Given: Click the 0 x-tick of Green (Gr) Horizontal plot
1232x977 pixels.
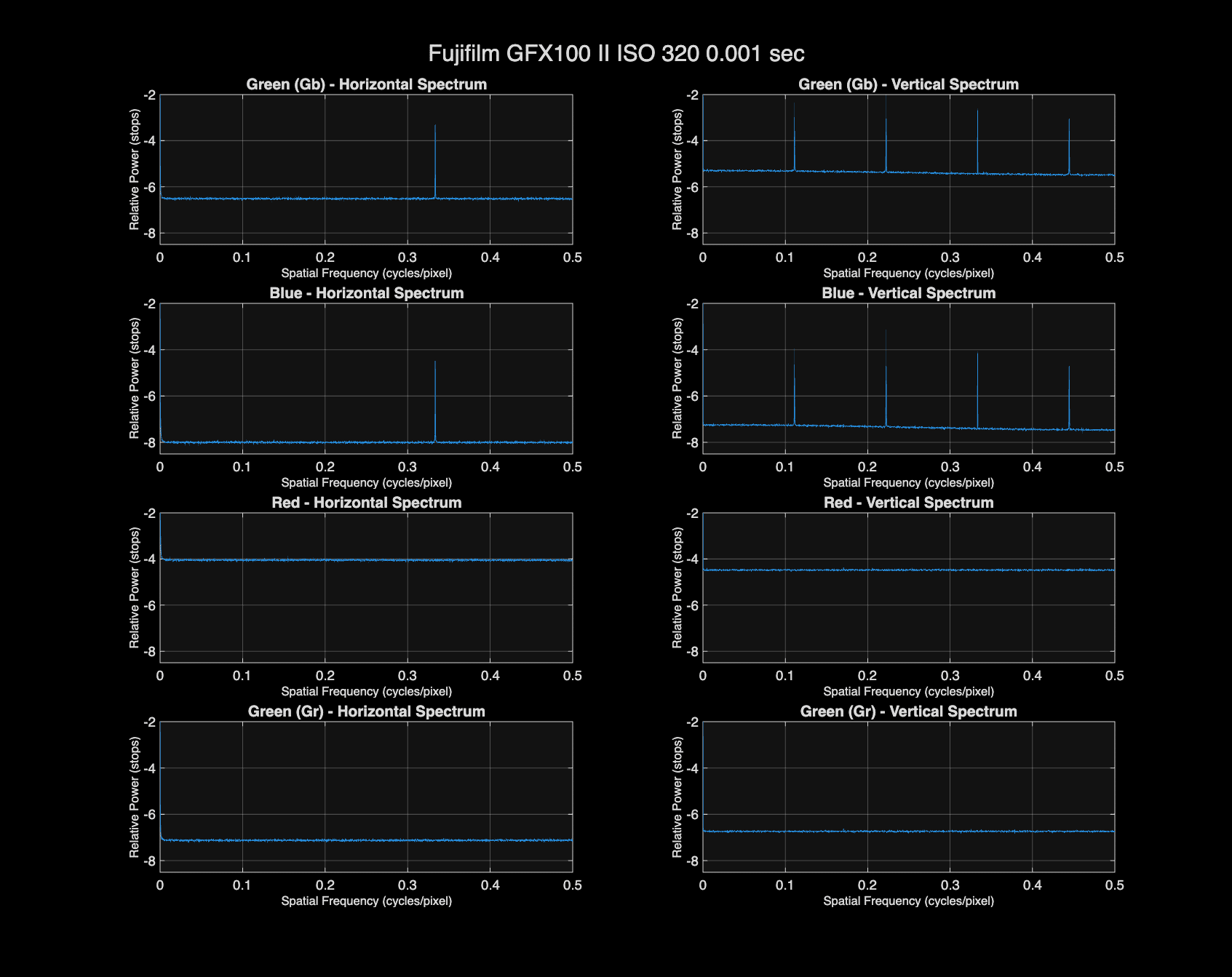Looking at the screenshot, I should click(x=160, y=885).
